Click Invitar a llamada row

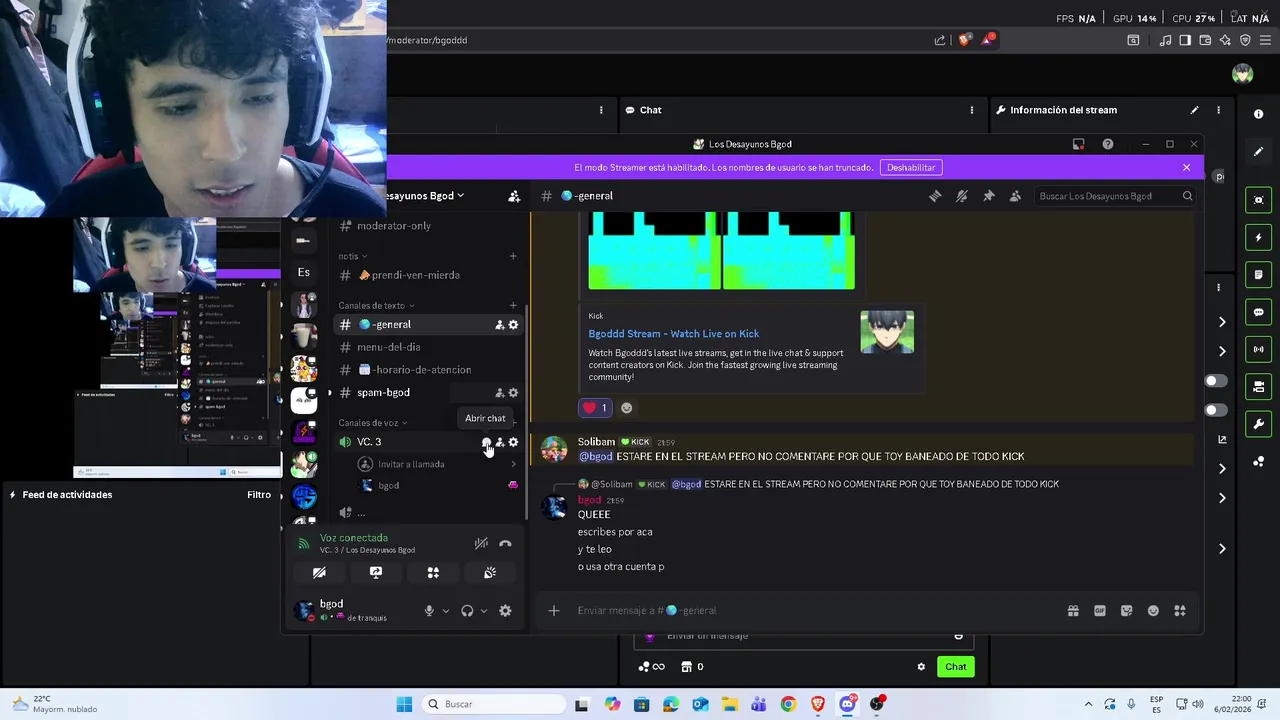437,464
